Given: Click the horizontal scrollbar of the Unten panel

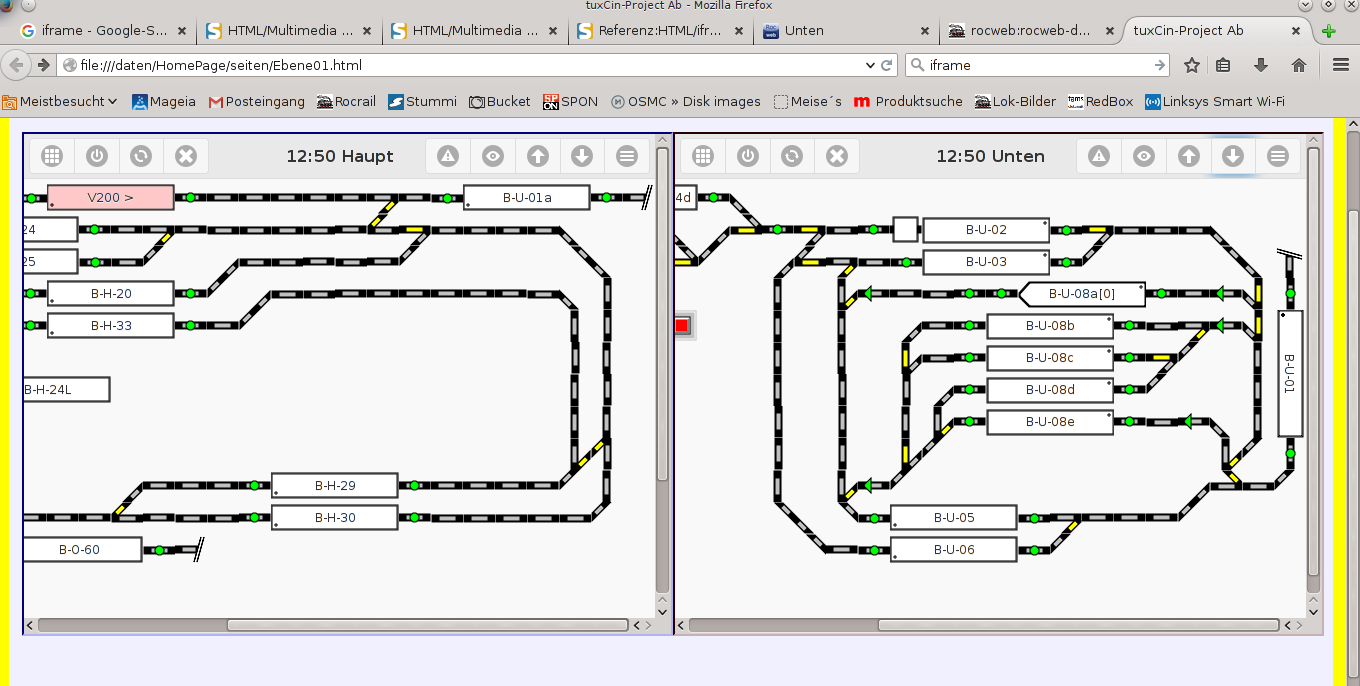Looking at the screenshot, I should point(1078,625).
